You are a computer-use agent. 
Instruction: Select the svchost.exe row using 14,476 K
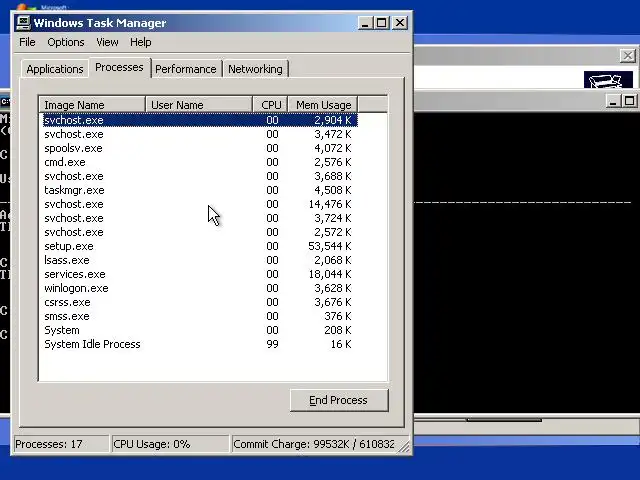(200, 204)
